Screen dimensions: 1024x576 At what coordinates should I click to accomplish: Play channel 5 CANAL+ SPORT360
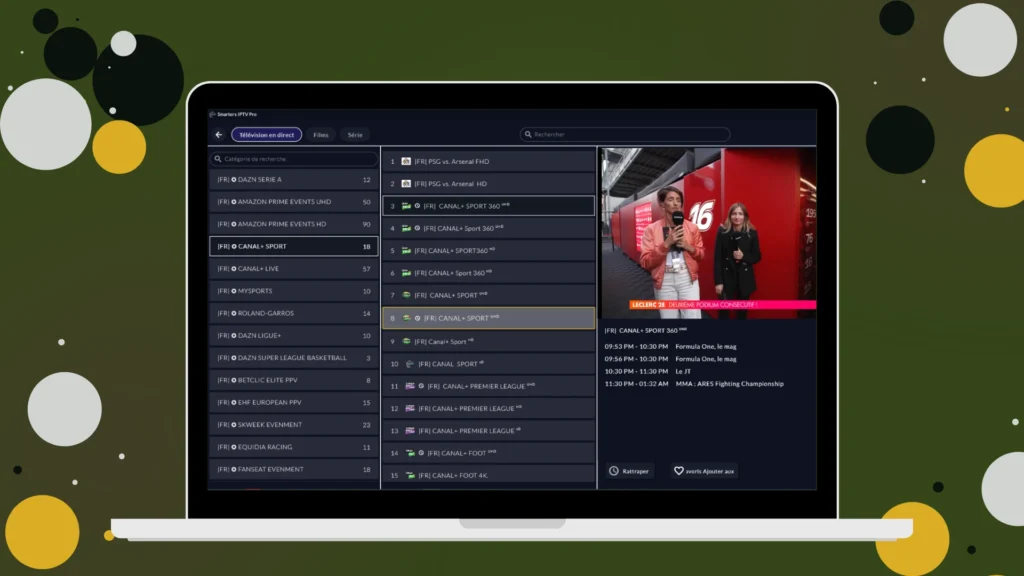(488, 250)
